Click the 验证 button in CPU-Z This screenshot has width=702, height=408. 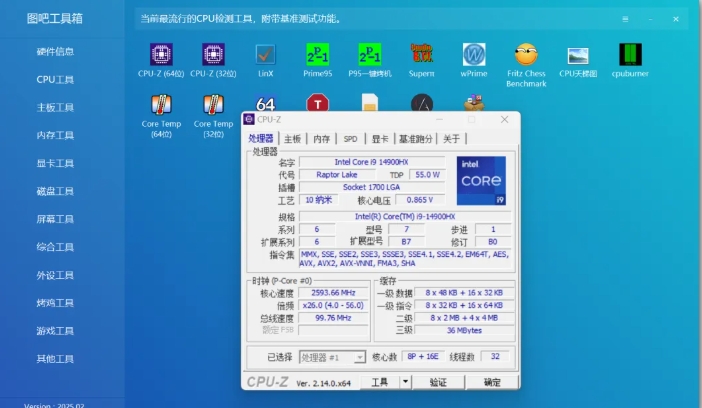(438, 382)
